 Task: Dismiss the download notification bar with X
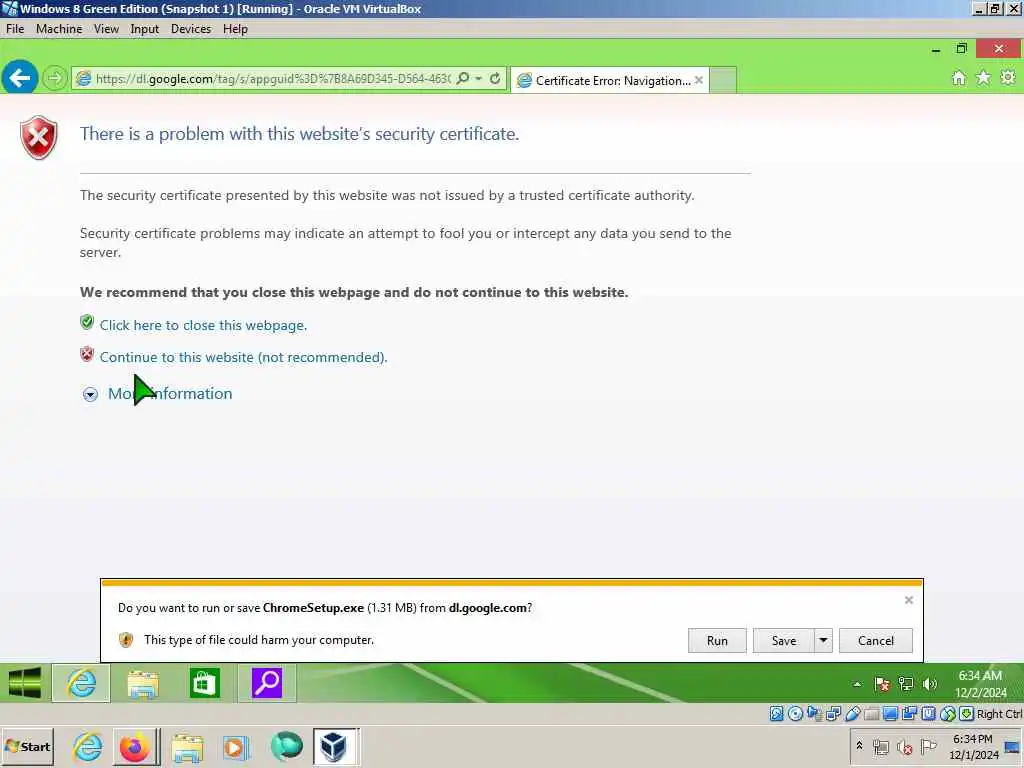(x=908, y=600)
